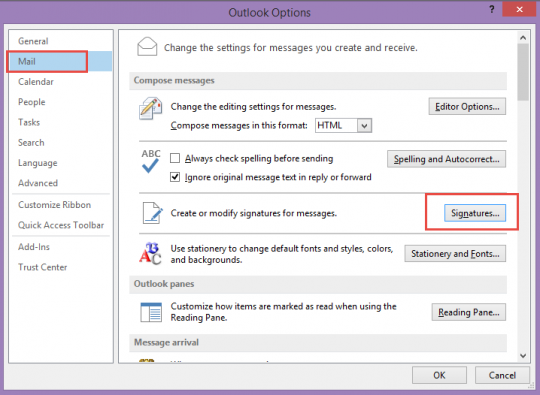Screen dimensions: 540x395
Task: Click the Compose messages section header
Action: click(318, 81)
